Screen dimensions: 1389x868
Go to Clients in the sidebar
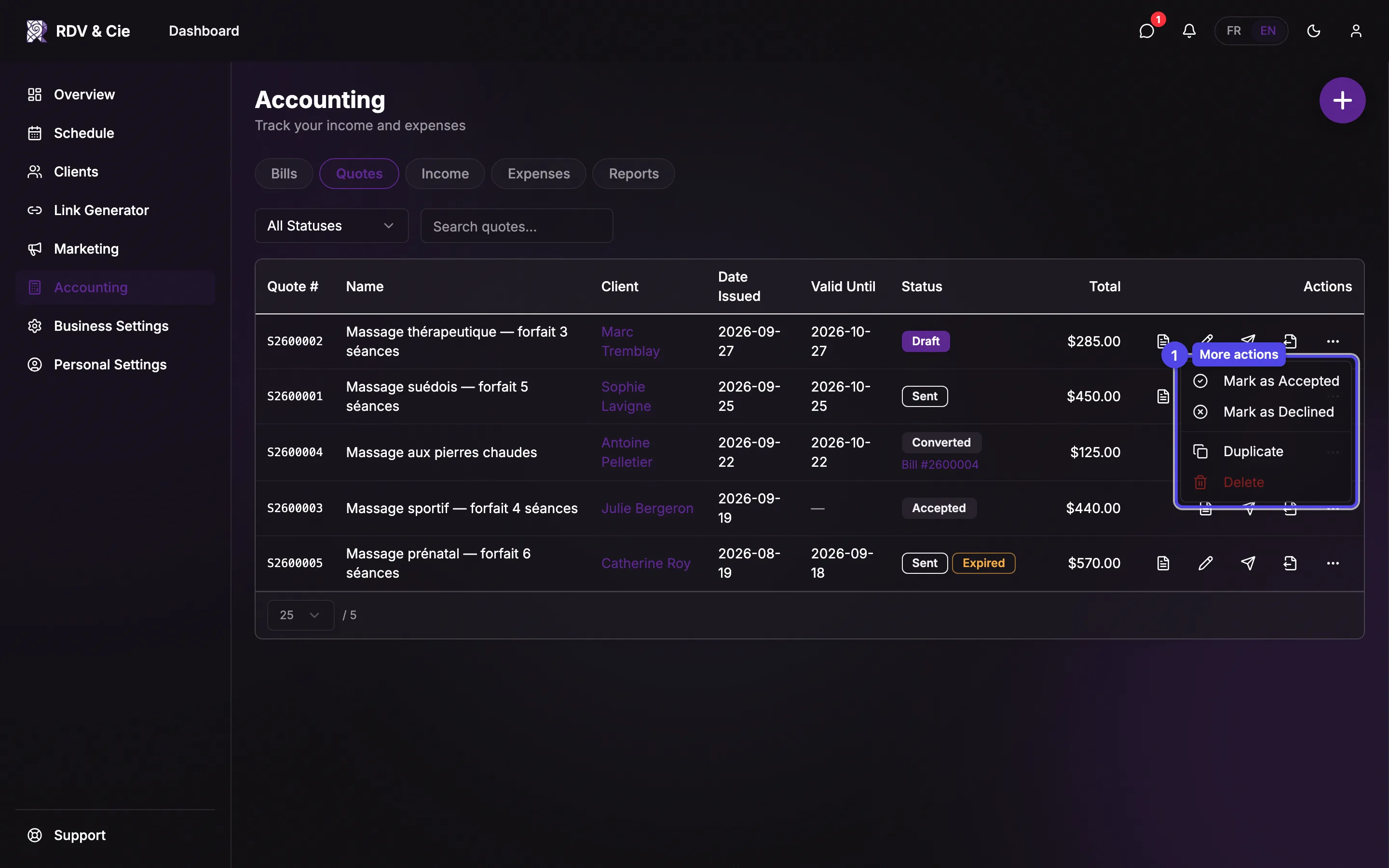(x=115, y=171)
